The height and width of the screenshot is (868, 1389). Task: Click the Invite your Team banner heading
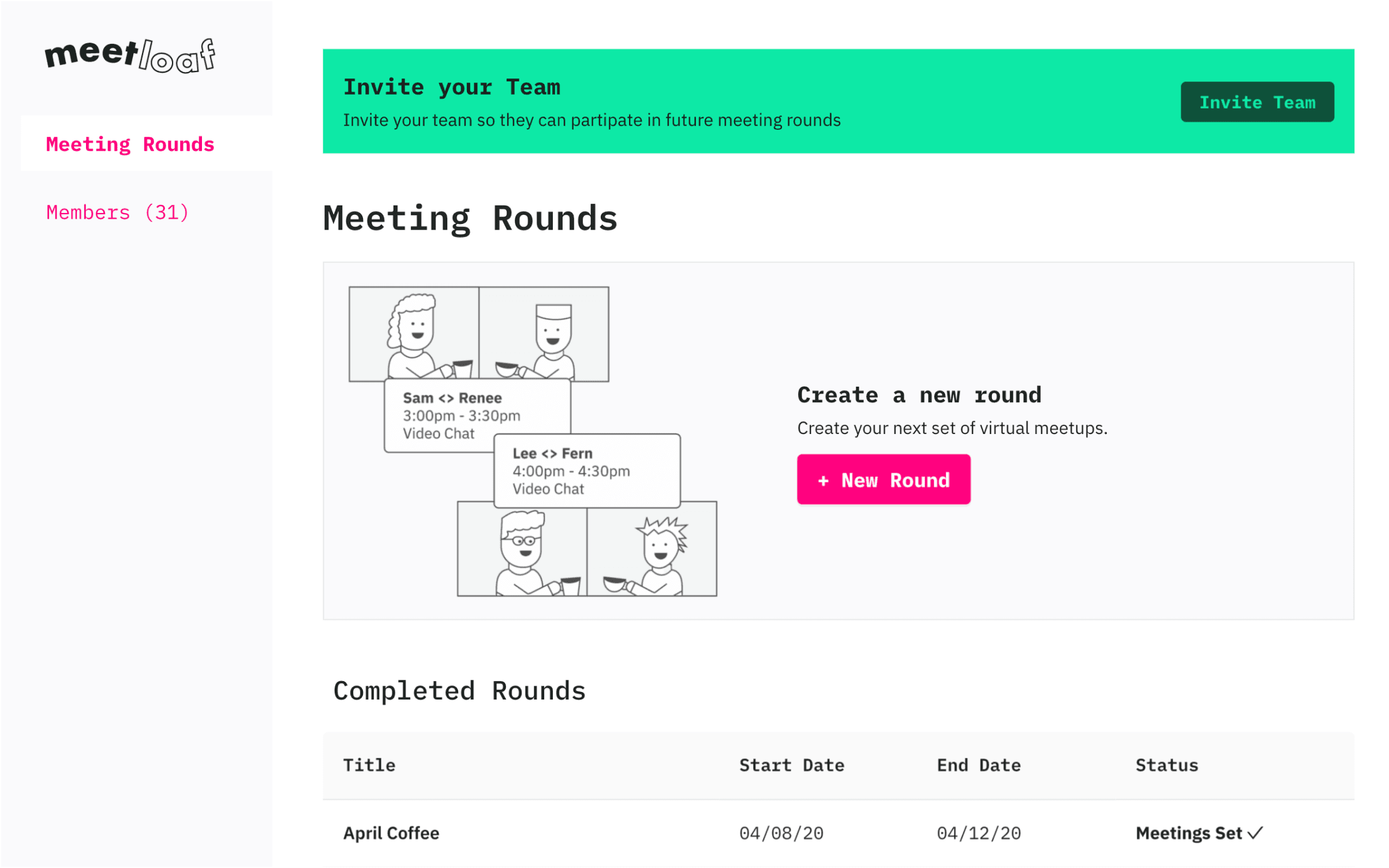452,87
